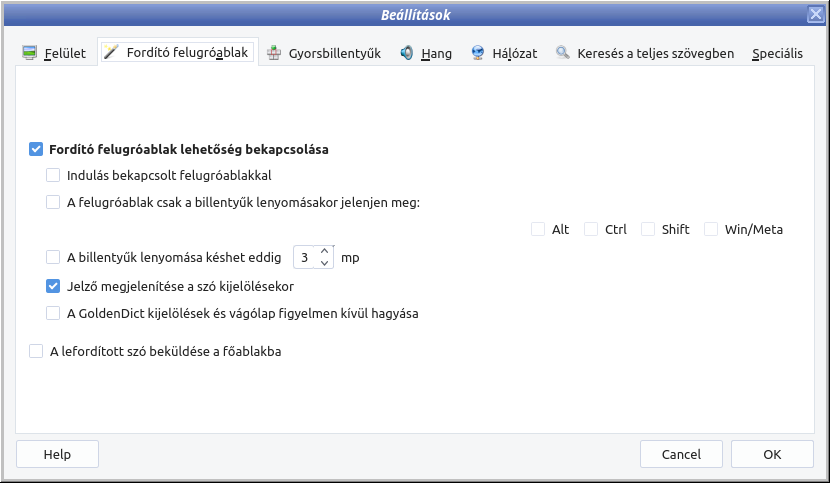Image resolution: width=830 pixels, height=483 pixels.
Task: Tick the Ctrl modifier key checkbox
Action: tap(592, 229)
